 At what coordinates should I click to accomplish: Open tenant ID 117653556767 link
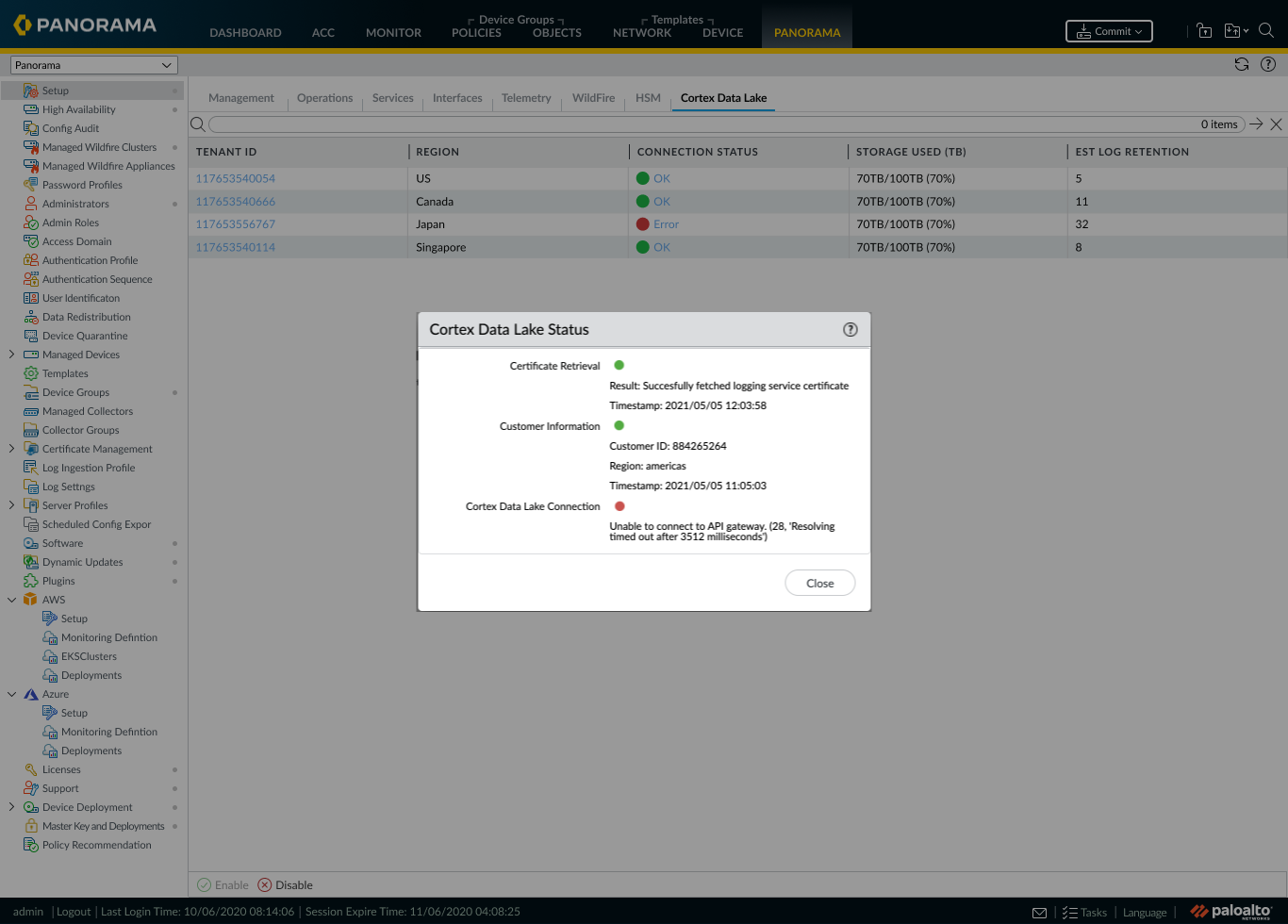coord(236,224)
